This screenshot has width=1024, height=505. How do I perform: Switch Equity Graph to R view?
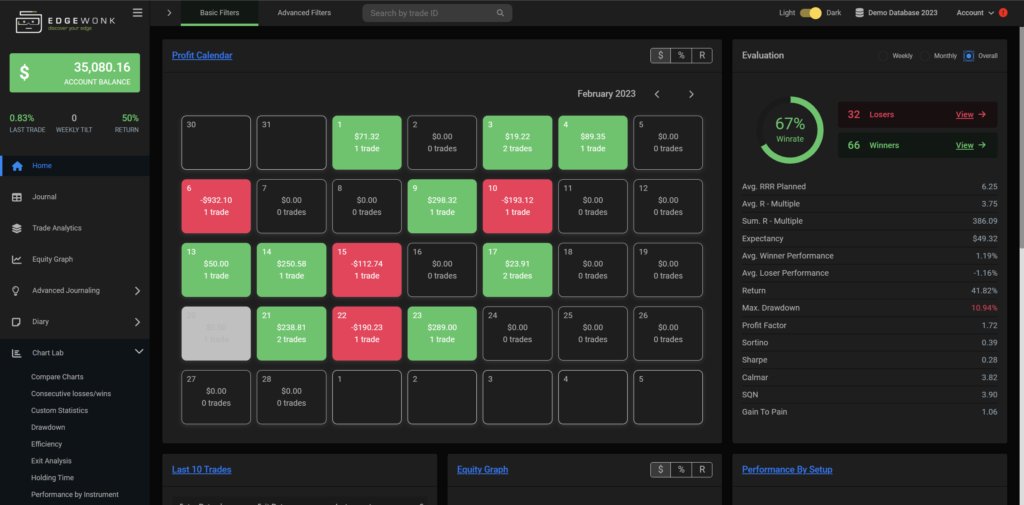(702, 470)
